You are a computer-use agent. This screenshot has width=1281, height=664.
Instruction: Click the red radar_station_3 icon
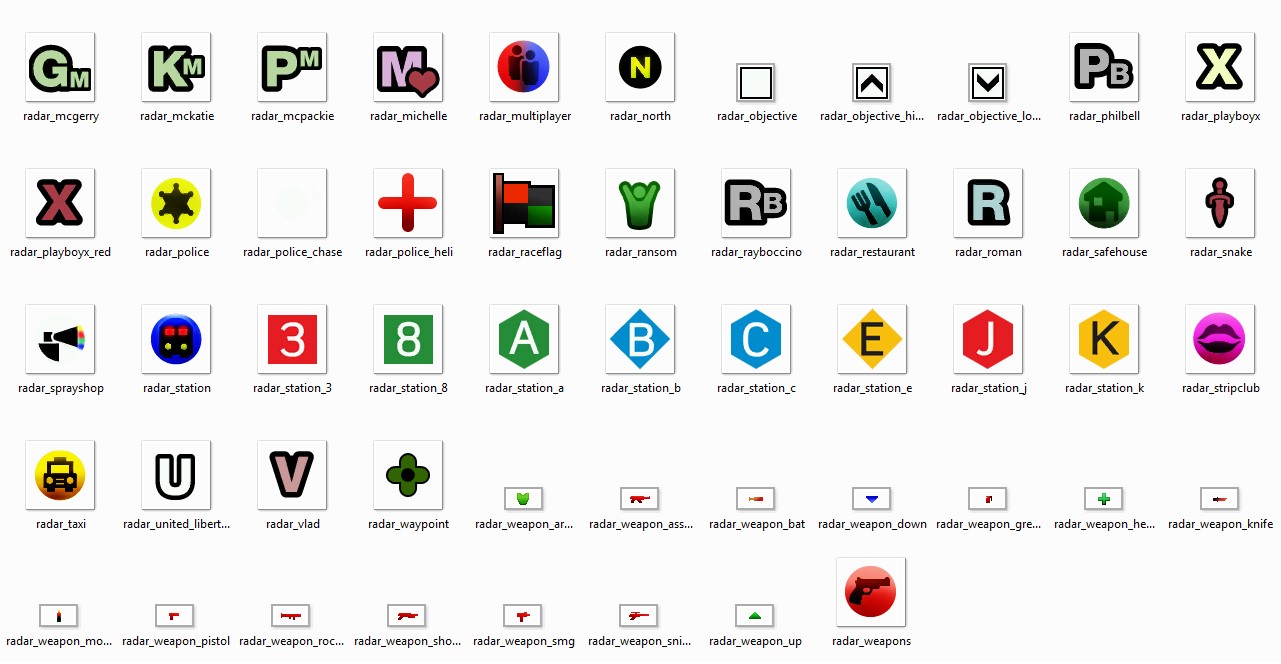[292, 339]
